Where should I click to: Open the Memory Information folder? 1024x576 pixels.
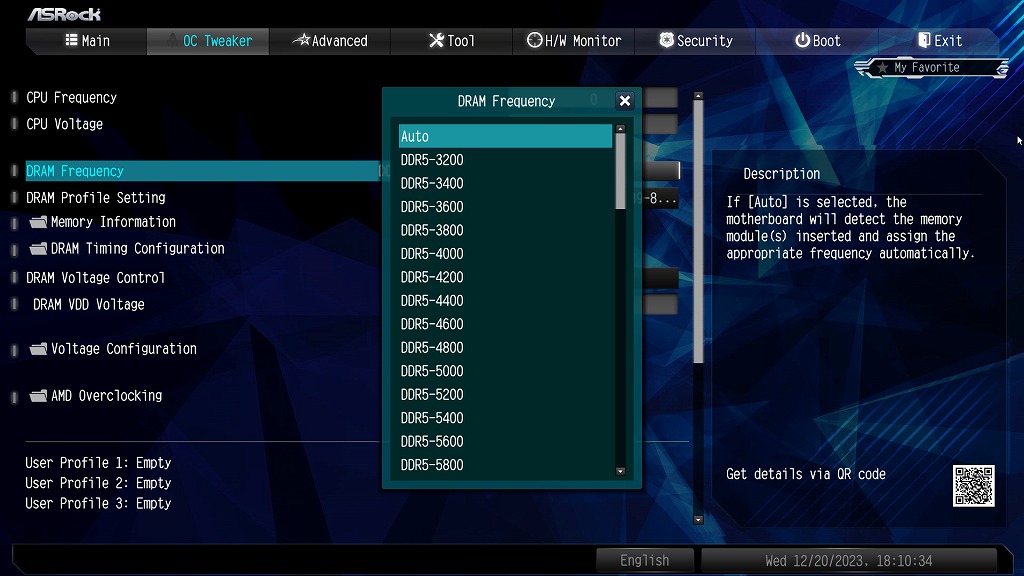click(103, 222)
